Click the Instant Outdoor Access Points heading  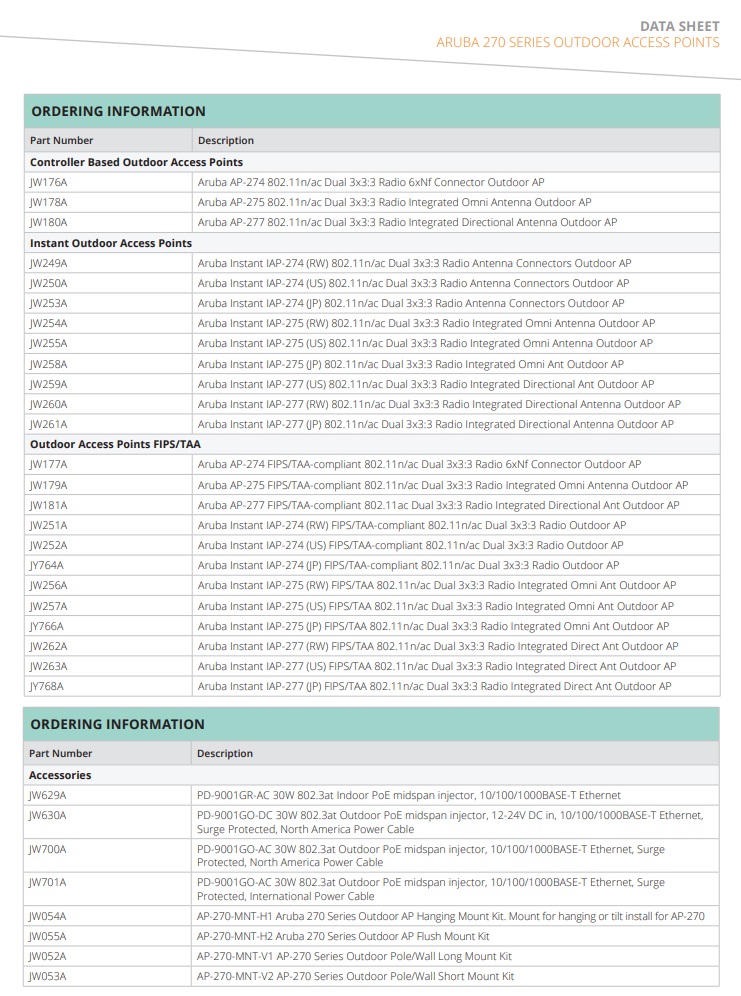[x=111, y=243]
